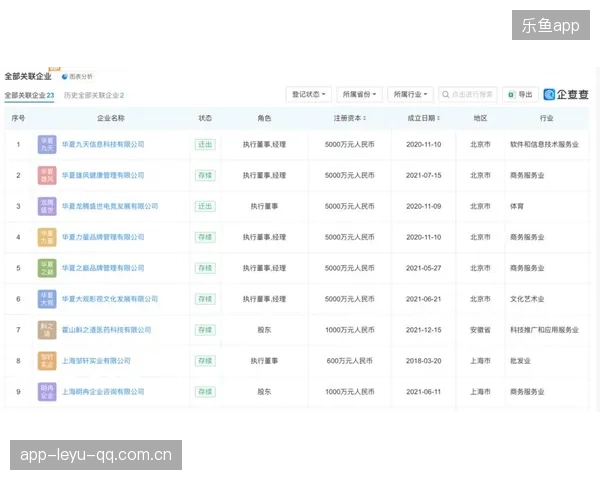The height and width of the screenshot is (480, 600).
Task: Click the 迁出 status tag in row 3
Action: click(x=205, y=206)
